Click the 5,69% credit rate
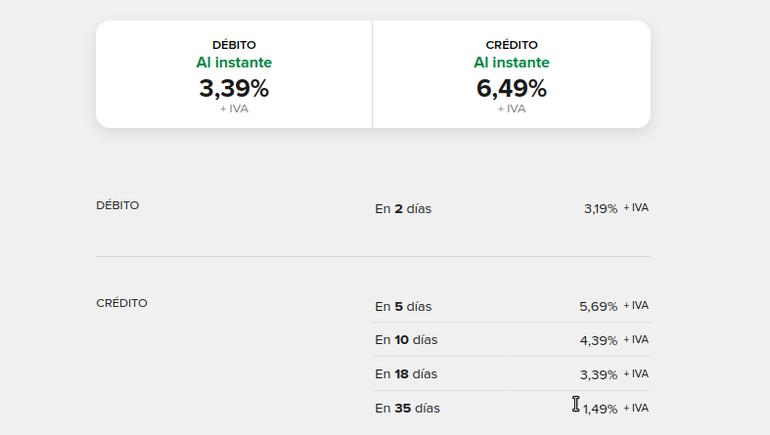This screenshot has height=435, width=770. 598,306
